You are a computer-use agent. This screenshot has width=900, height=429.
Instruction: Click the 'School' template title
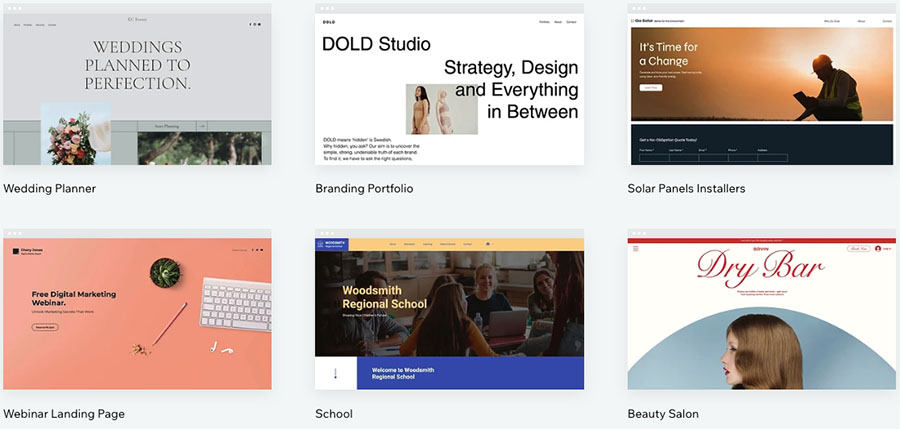pyautogui.click(x=333, y=413)
